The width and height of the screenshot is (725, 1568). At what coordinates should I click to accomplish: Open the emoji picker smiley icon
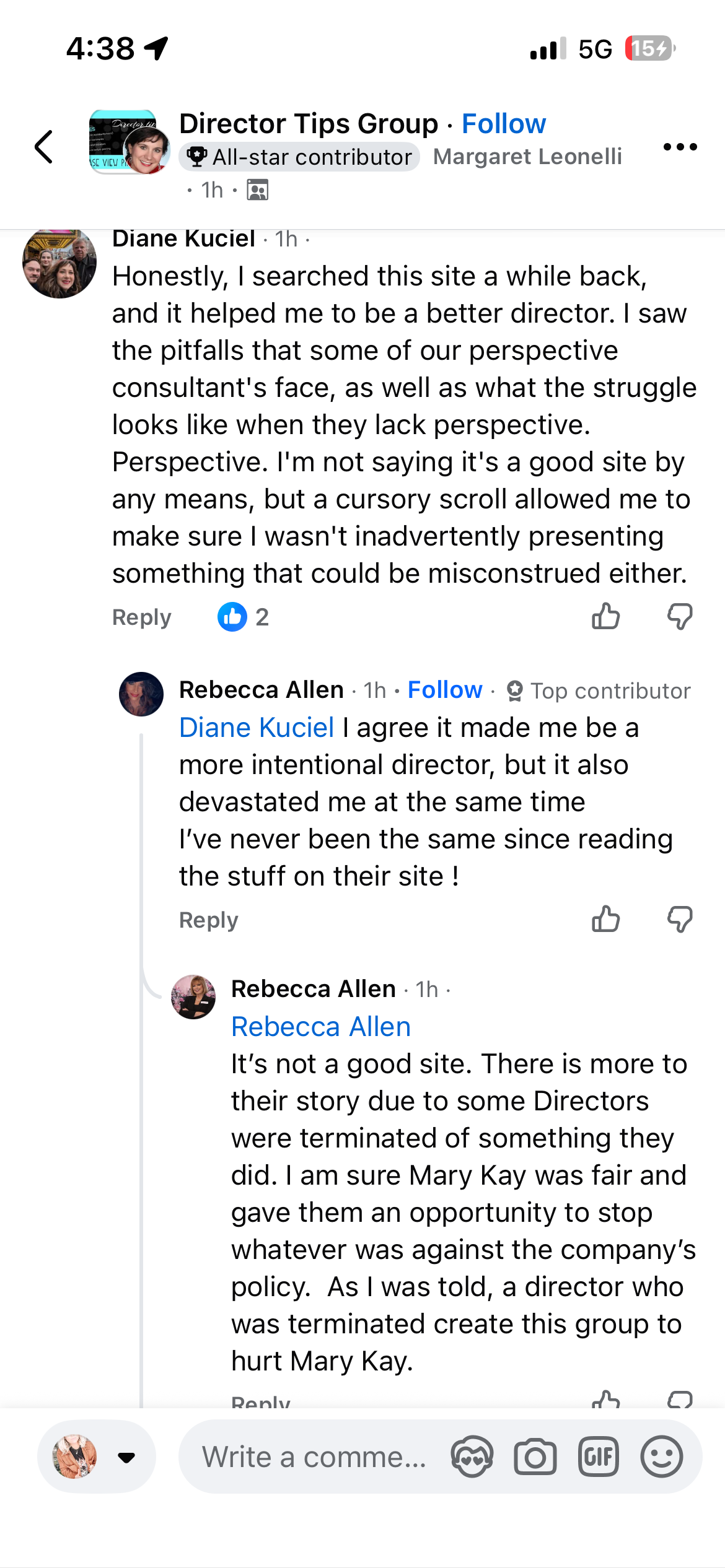[x=661, y=1457]
